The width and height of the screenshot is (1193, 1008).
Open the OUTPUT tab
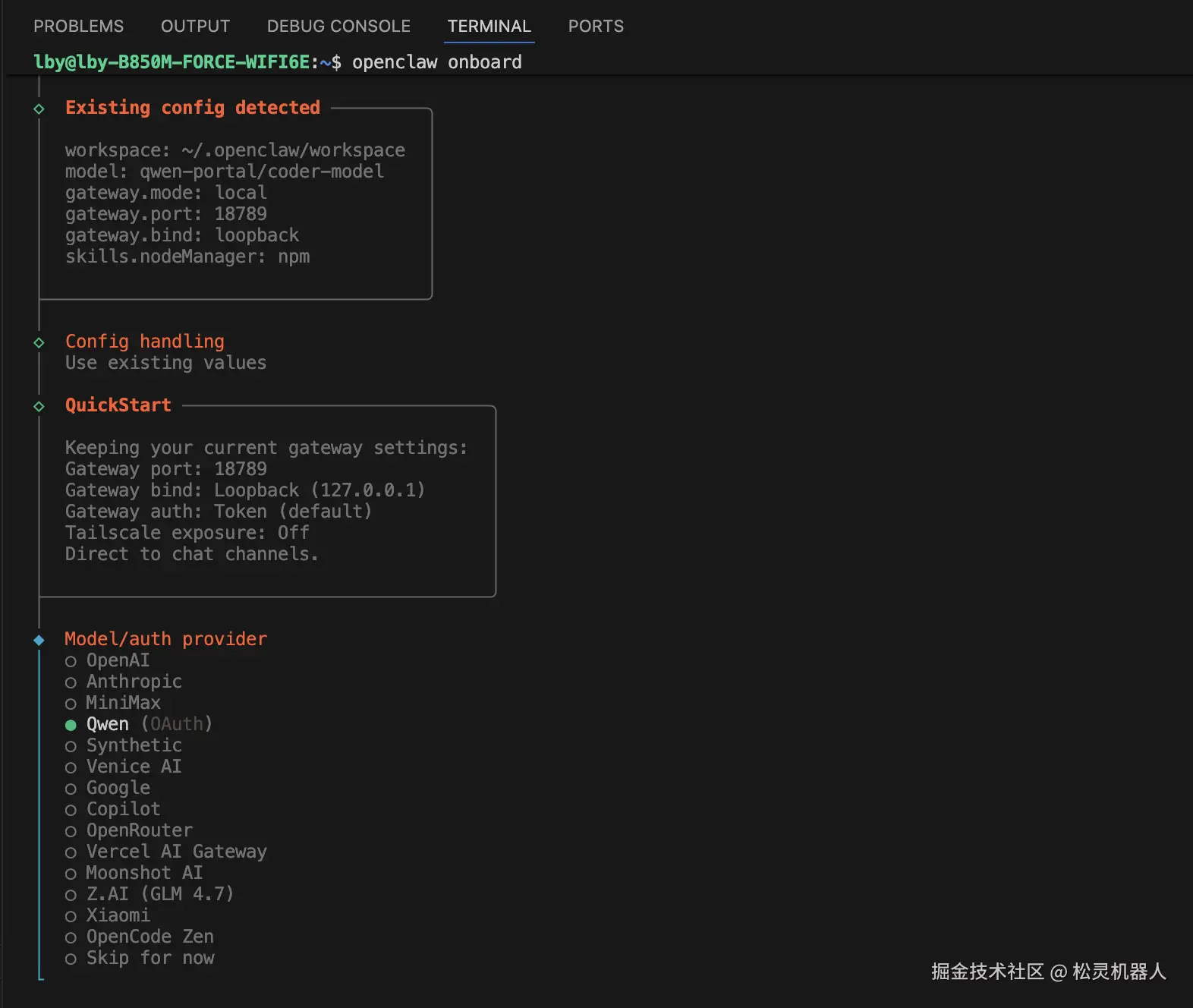[195, 27]
